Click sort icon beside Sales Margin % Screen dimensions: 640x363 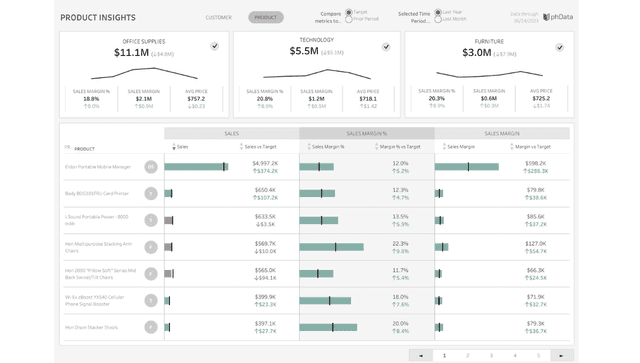point(309,147)
